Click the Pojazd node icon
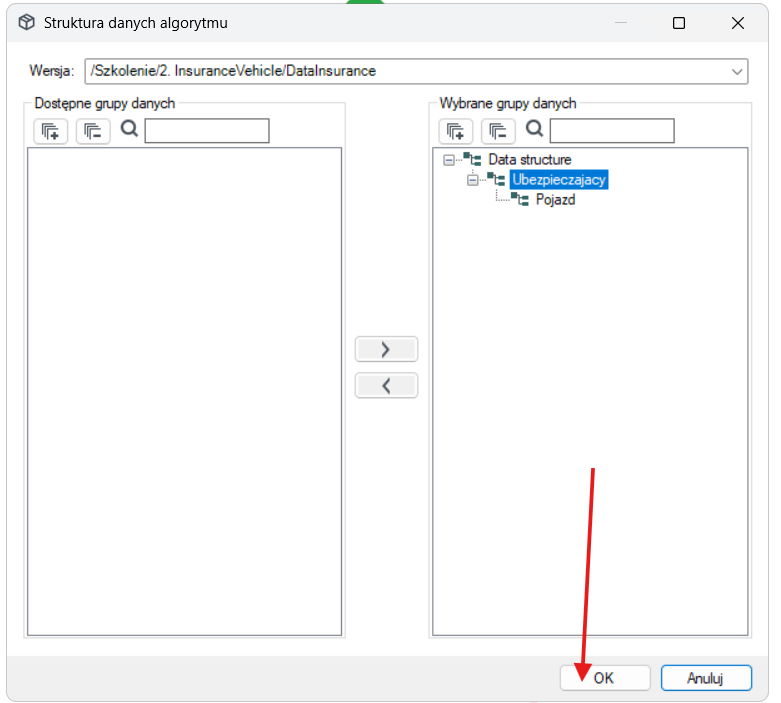Image resolution: width=781 pixels, height=703 pixels. click(520, 199)
